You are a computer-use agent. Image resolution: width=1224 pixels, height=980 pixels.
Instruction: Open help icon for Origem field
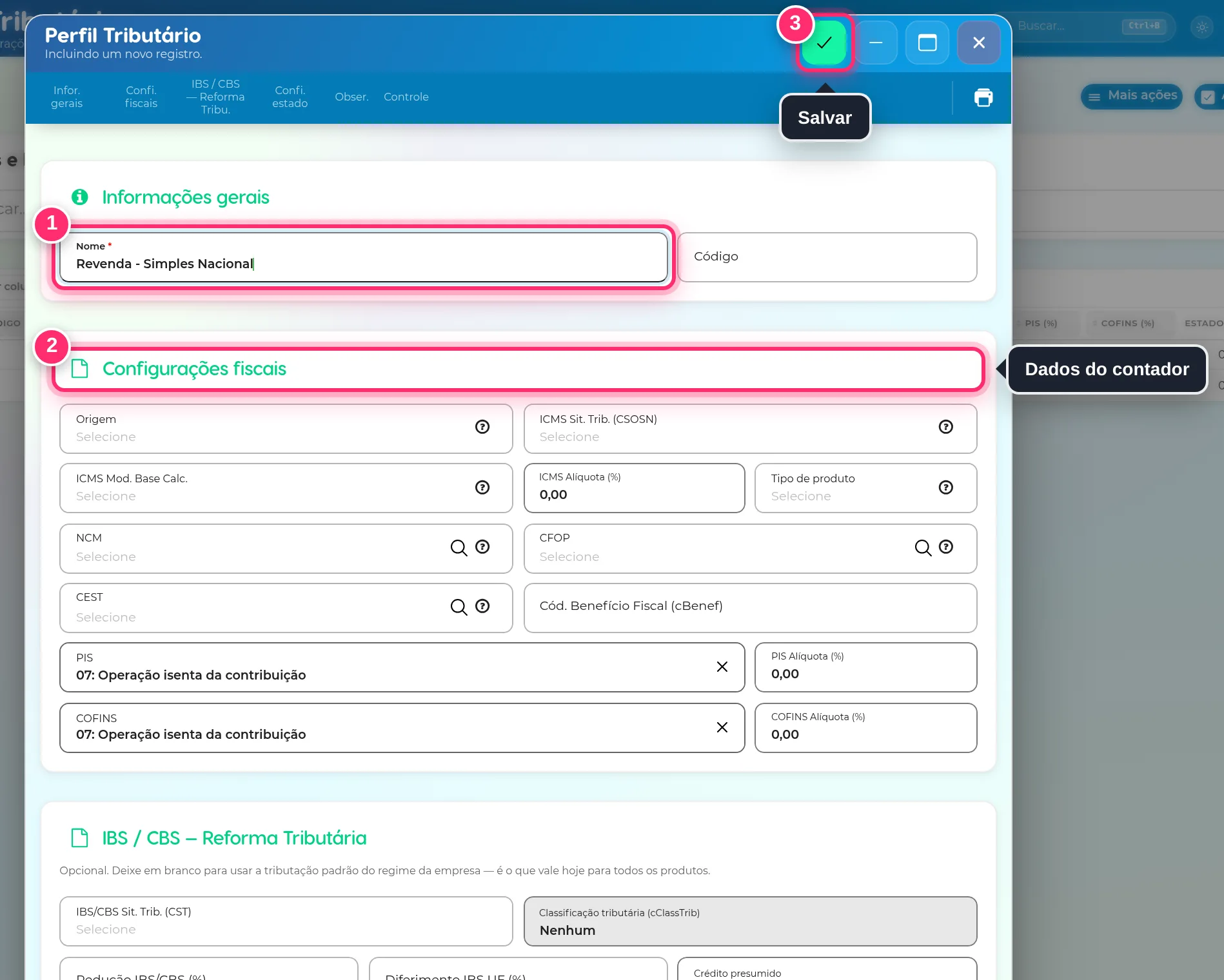click(482, 427)
